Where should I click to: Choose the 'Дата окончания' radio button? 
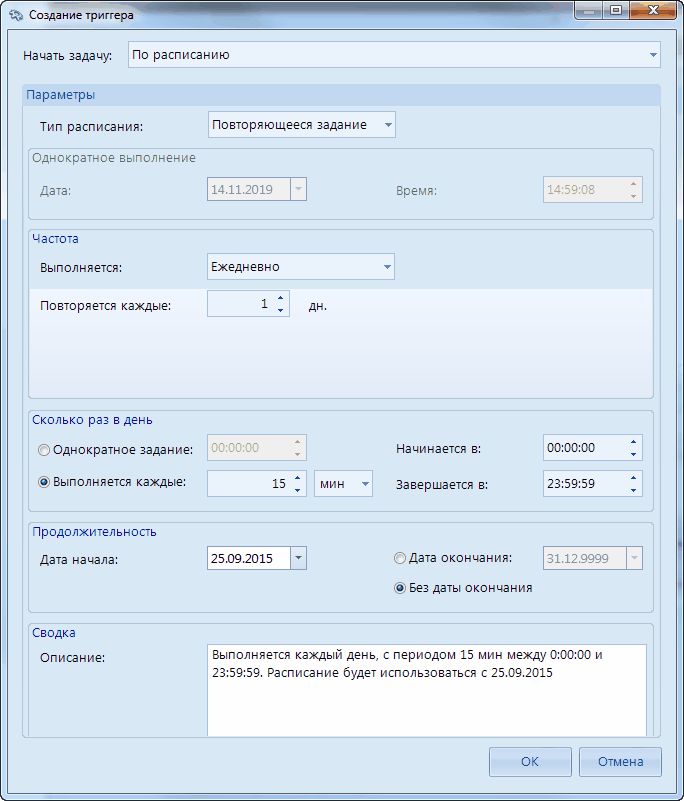click(400, 558)
